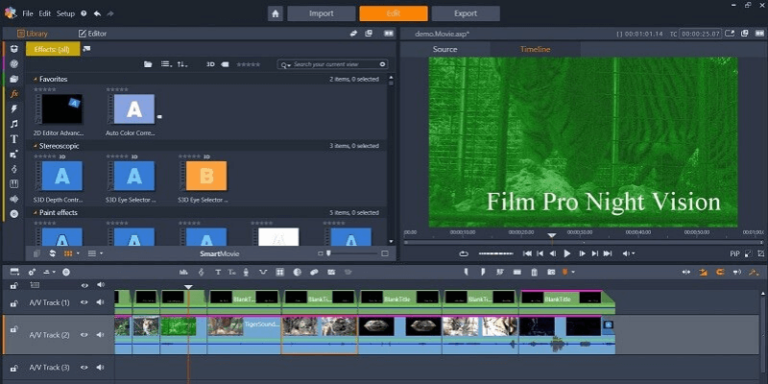Collapse the Stereoscopic section
This screenshot has height=384, width=768.
[35, 146]
